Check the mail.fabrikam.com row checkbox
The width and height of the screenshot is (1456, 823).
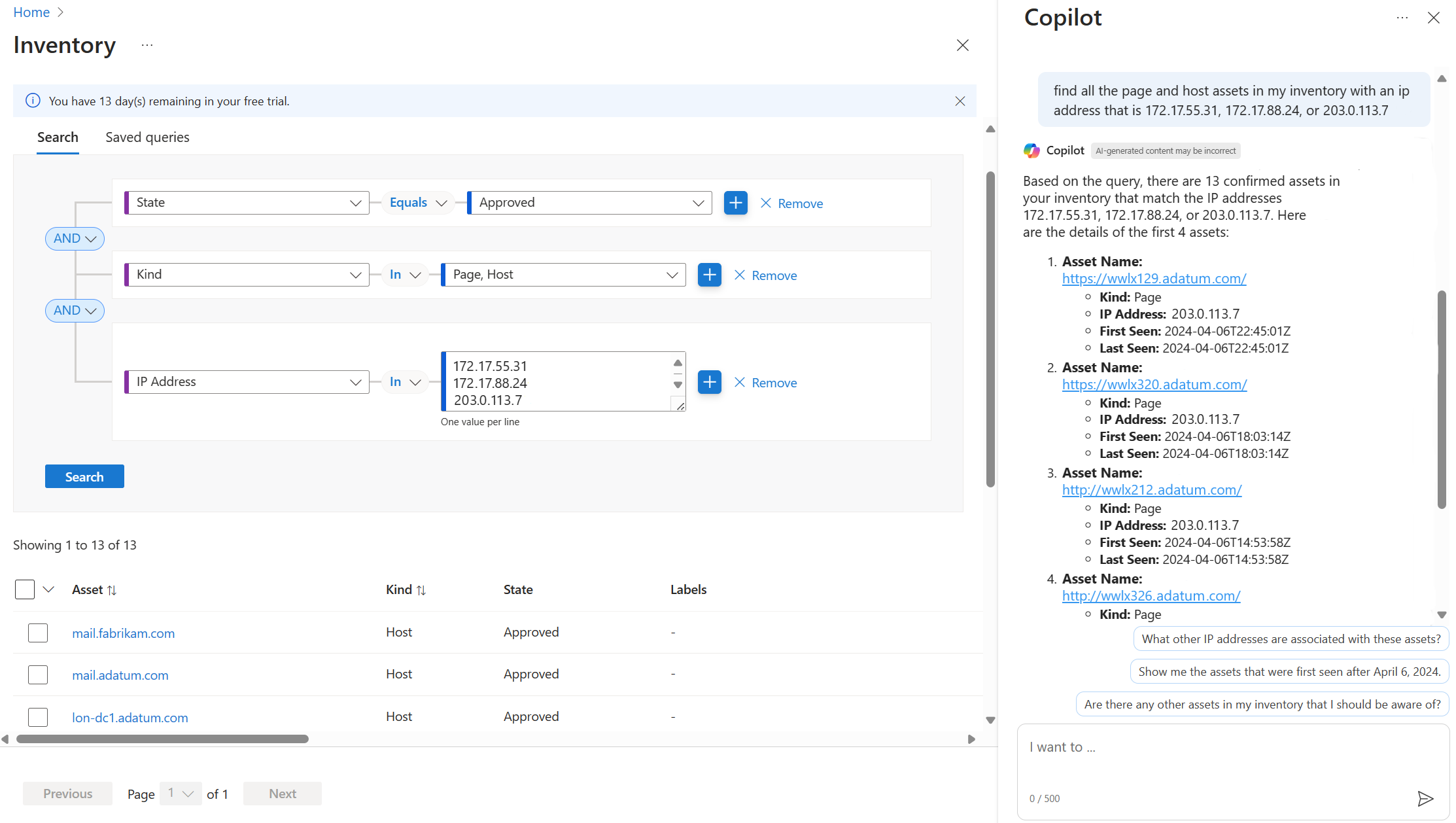[38, 633]
